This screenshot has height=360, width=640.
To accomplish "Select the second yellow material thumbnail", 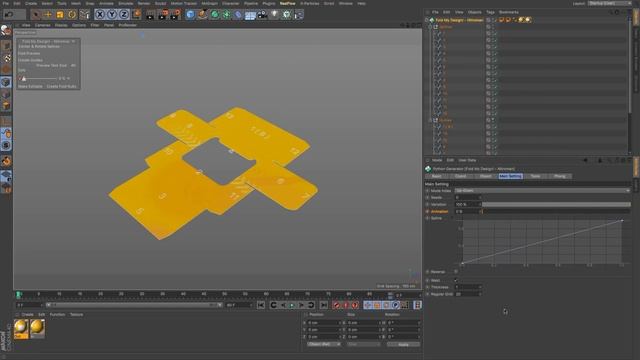I will (x=37, y=329).
